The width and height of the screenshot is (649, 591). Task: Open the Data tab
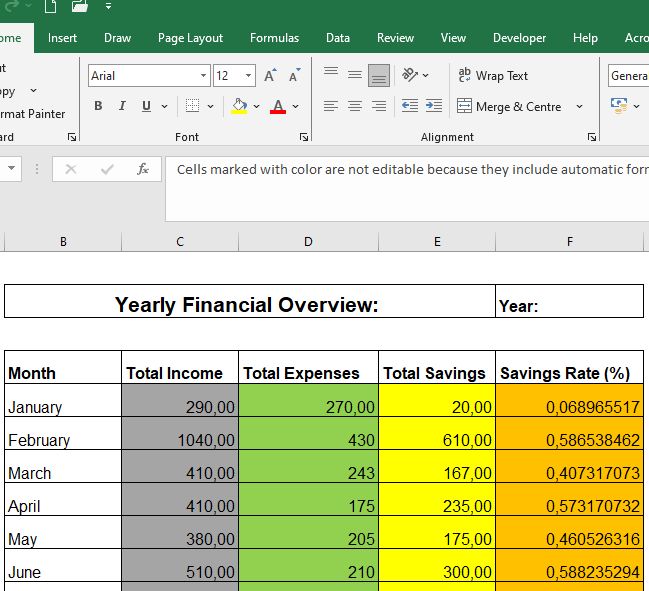pyautogui.click(x=338, y=38)
